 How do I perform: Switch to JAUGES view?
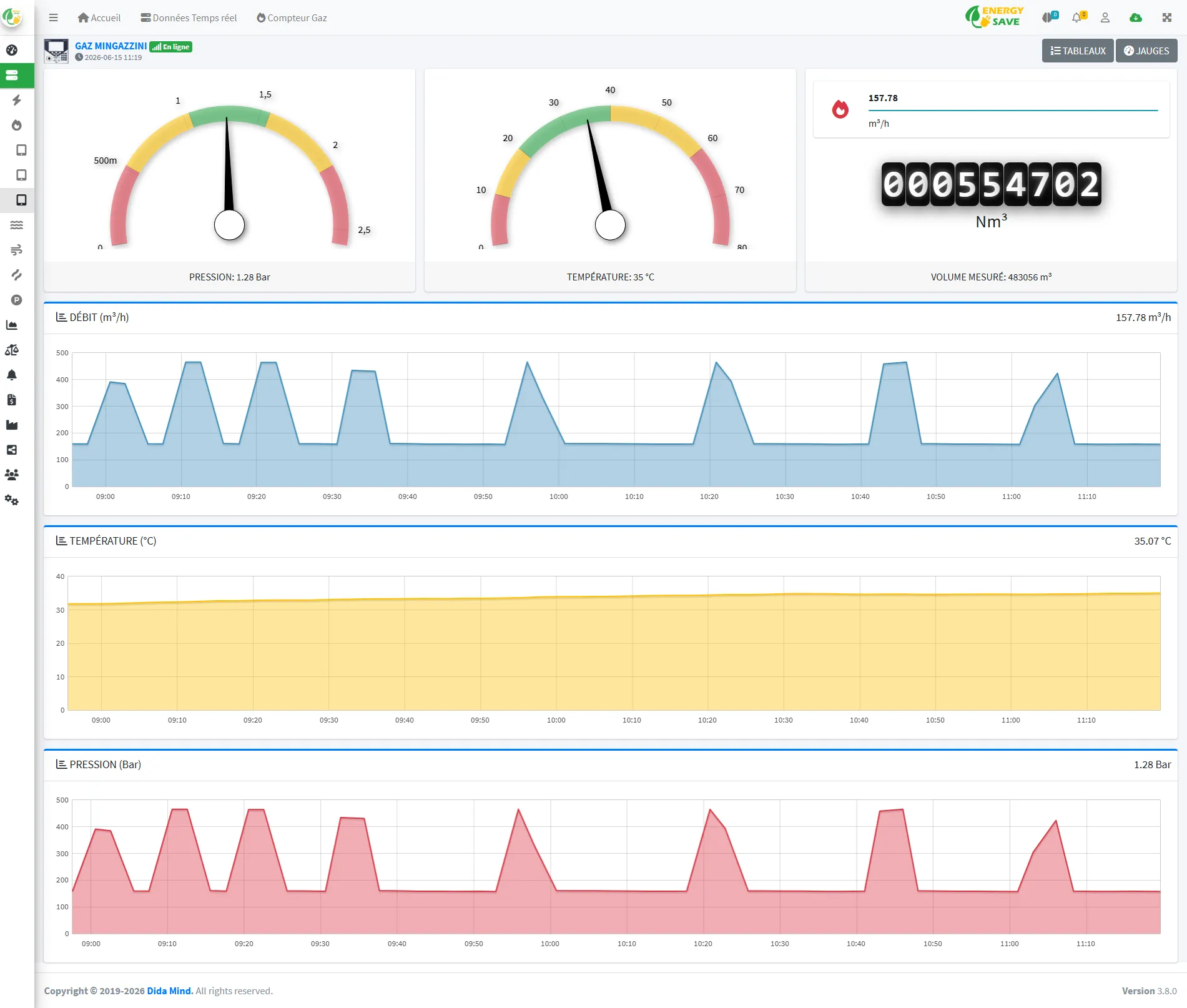[x=1146, y=51]
